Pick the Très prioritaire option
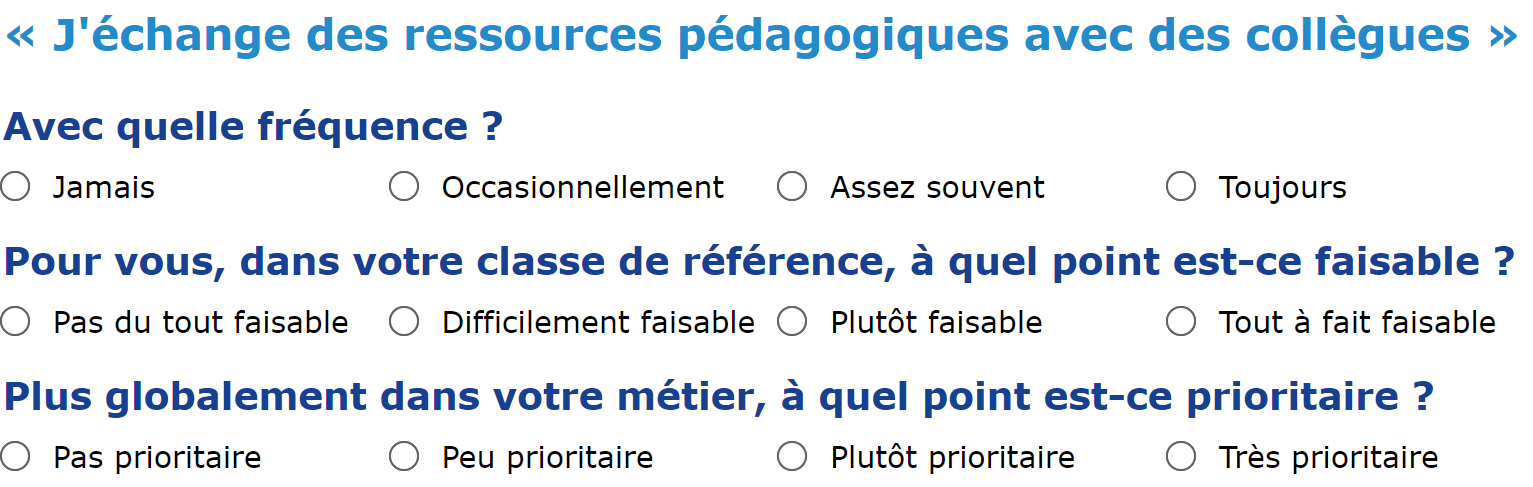 pyautogui.click(x=1181, y=456)
